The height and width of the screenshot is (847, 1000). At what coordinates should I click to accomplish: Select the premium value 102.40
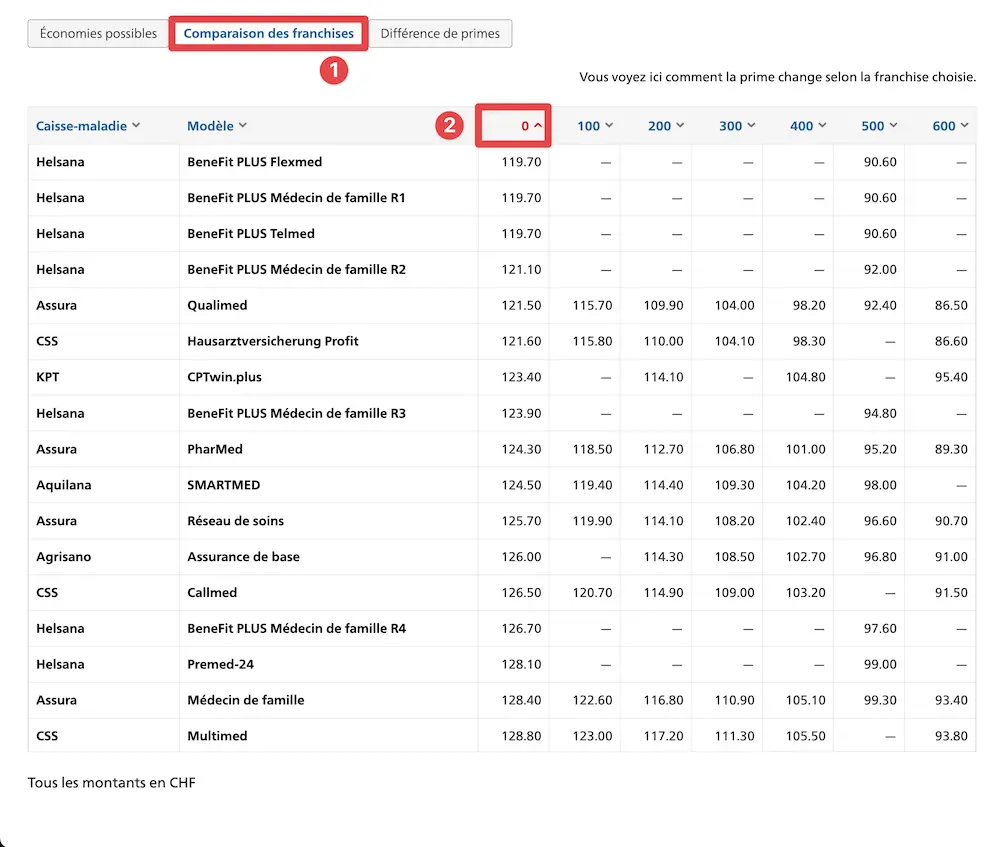pyautogui.click(x=805, y=521)
